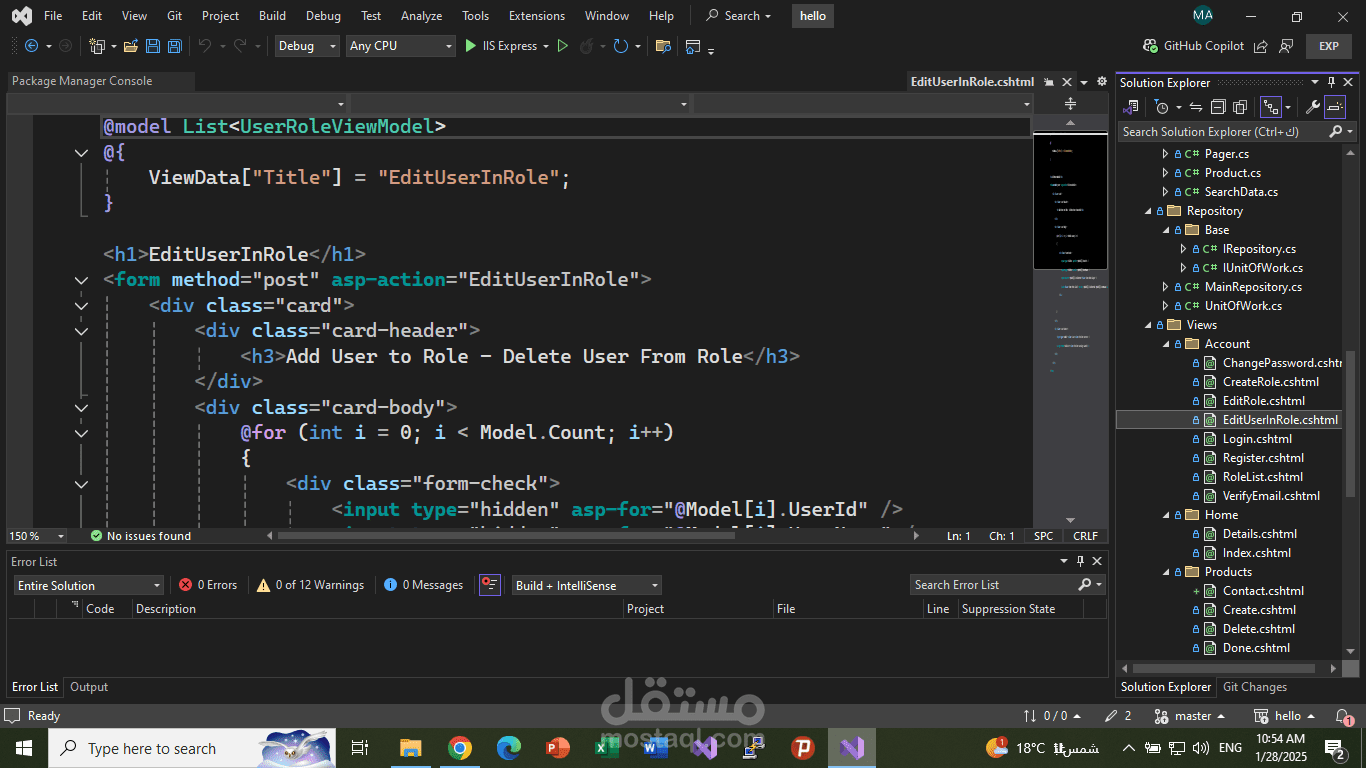Switch to the Output tab
The height and width of the screenshot is (768, 1366).
tap(89, 687)
